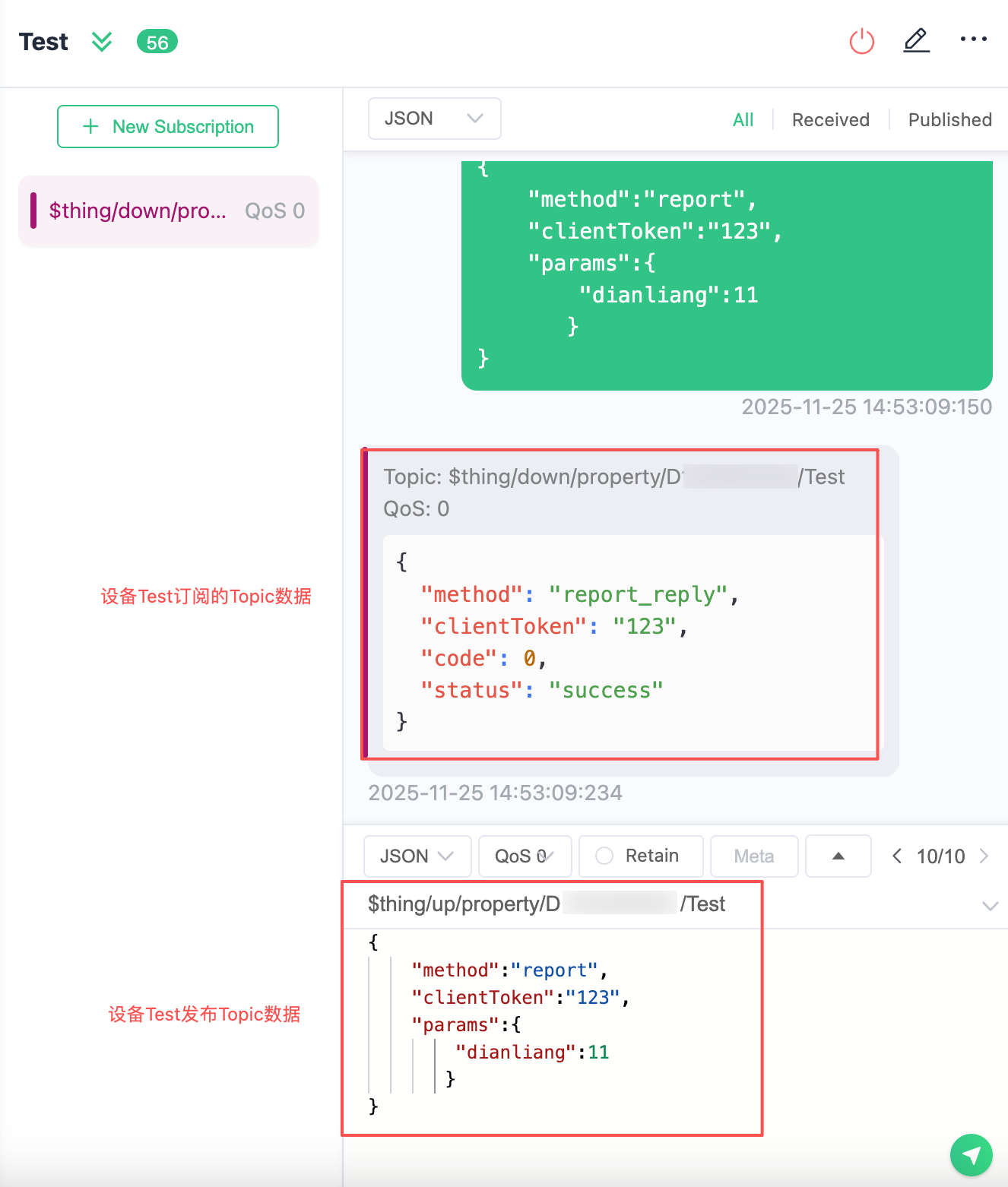Click the New Subscription button
Viewport: 1008px width, 1187px height.
point(168,127)
